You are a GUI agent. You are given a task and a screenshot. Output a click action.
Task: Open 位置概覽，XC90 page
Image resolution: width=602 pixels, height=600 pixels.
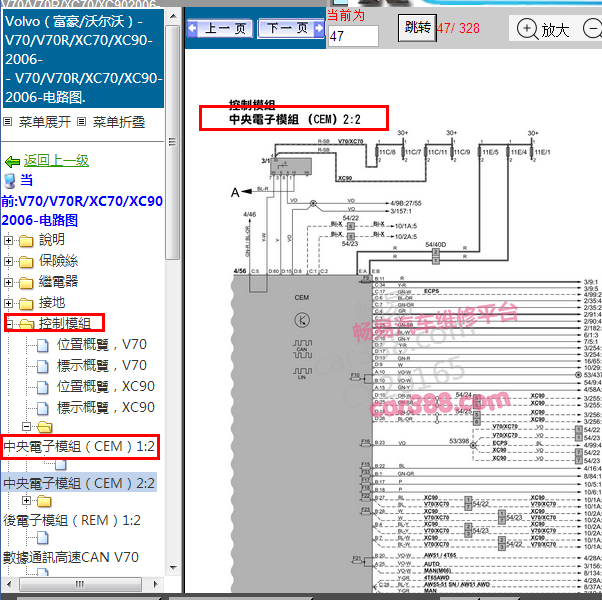point(106,386)
